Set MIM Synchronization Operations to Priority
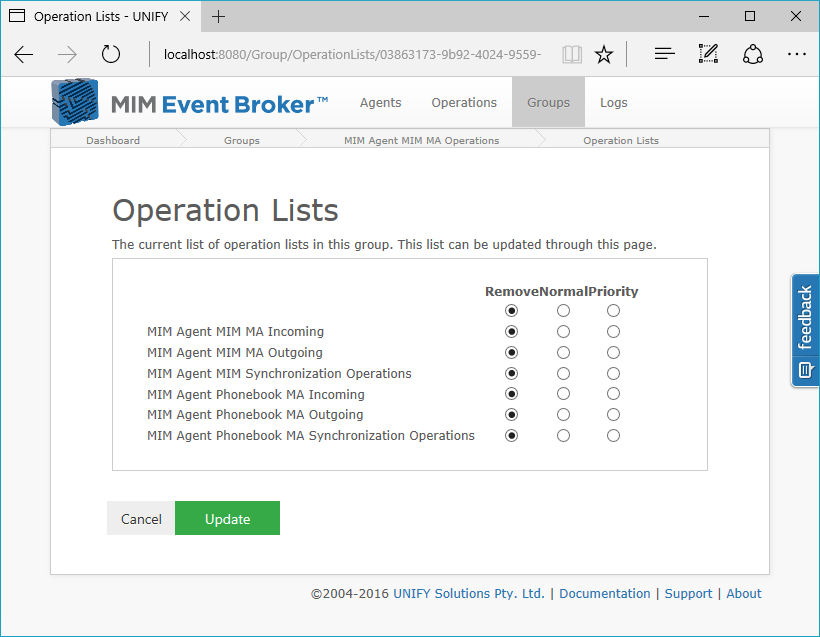820x637 pixels. pos(613,373)
